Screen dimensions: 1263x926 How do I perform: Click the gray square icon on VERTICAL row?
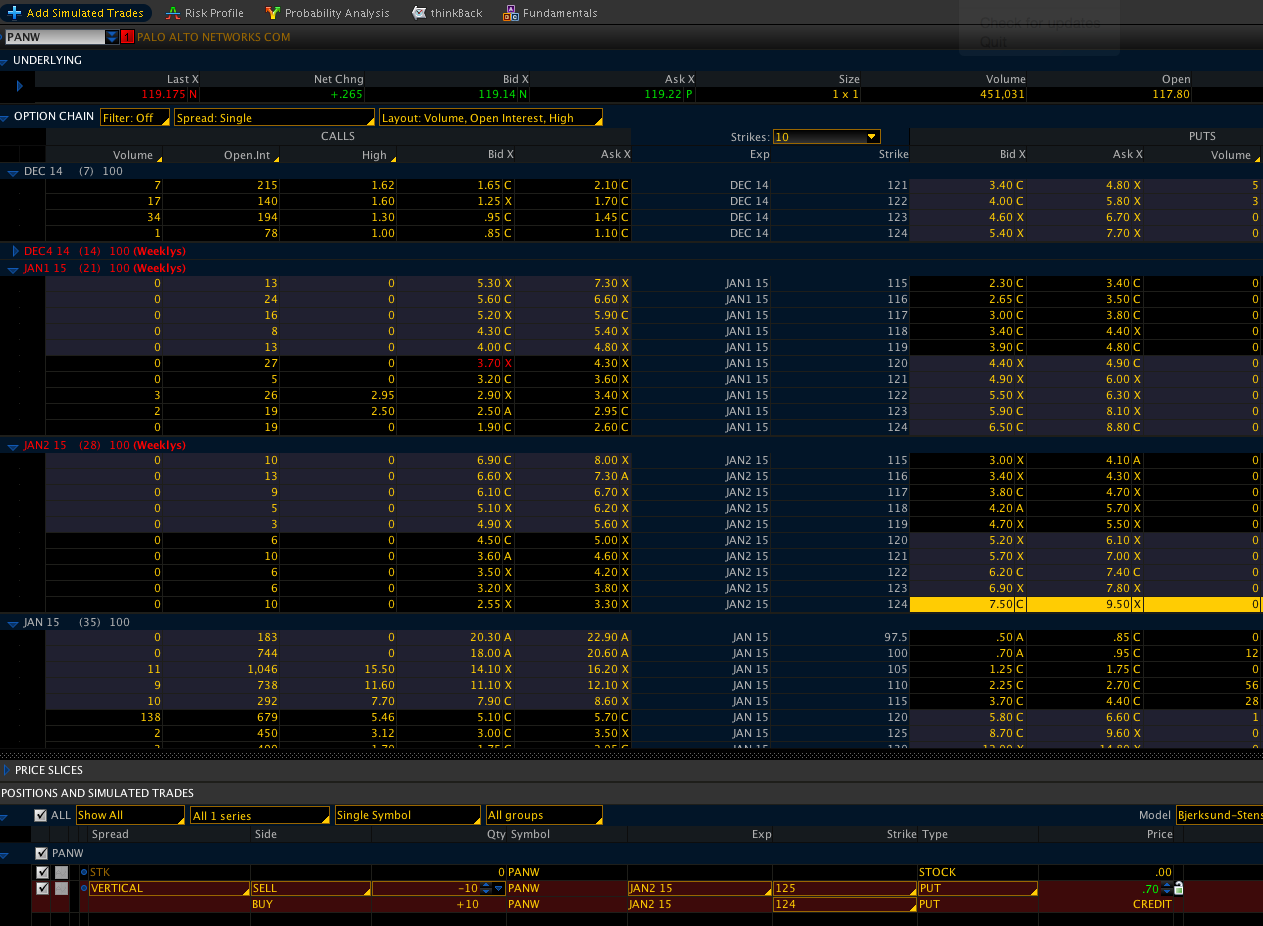(x=62, y=888)
